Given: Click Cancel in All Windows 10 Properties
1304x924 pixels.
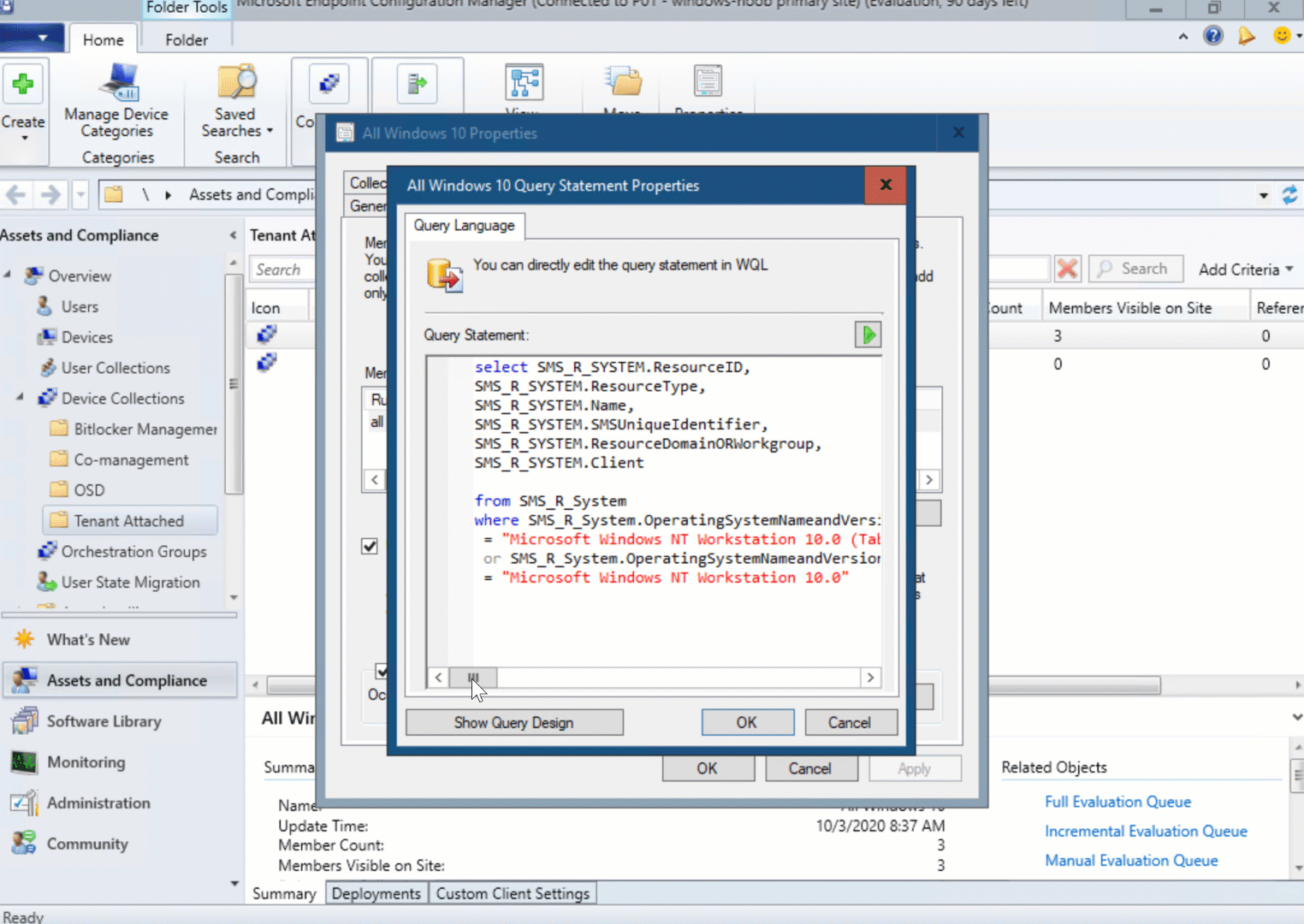Looking at the screenshot, I should click(810, 768).
